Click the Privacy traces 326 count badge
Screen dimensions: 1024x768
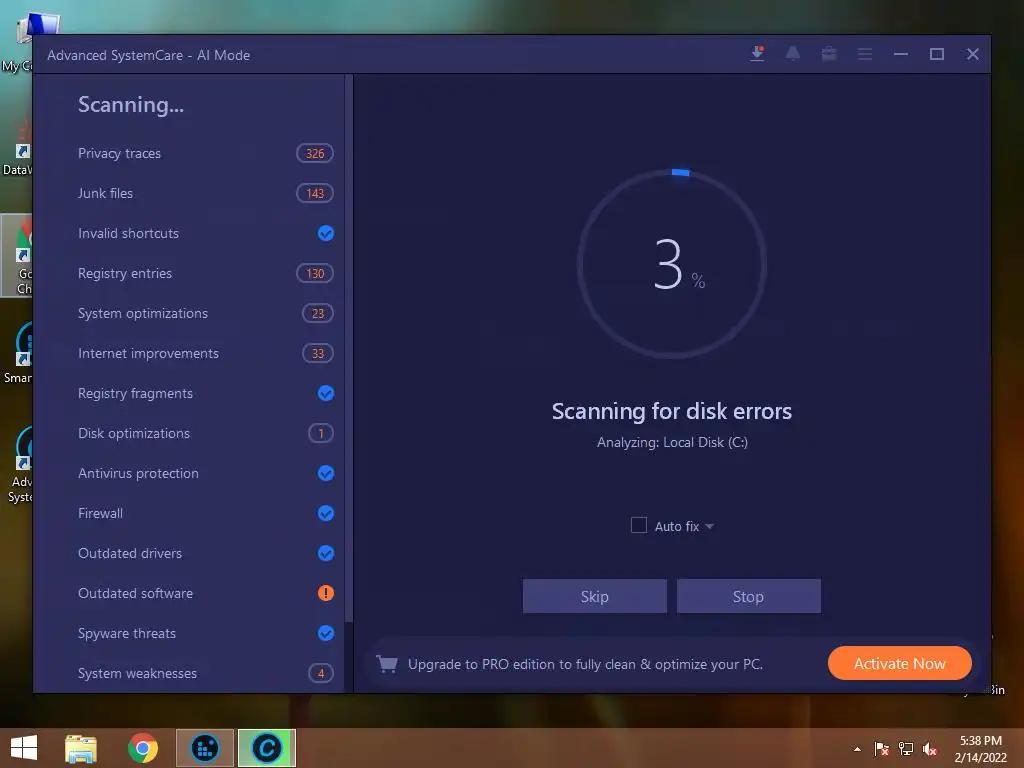315,153
